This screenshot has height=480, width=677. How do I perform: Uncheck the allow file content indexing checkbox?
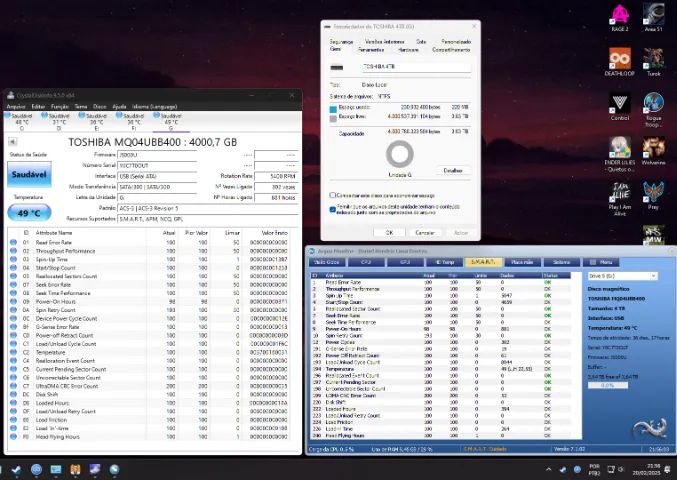pos(332,209)
